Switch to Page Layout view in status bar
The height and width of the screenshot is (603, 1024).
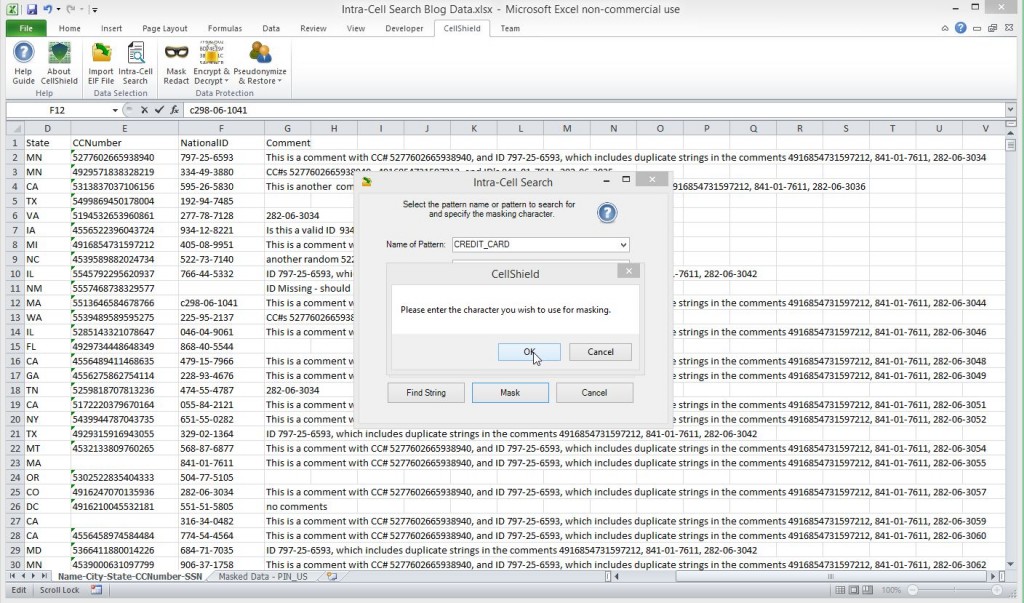click(854, 590)
